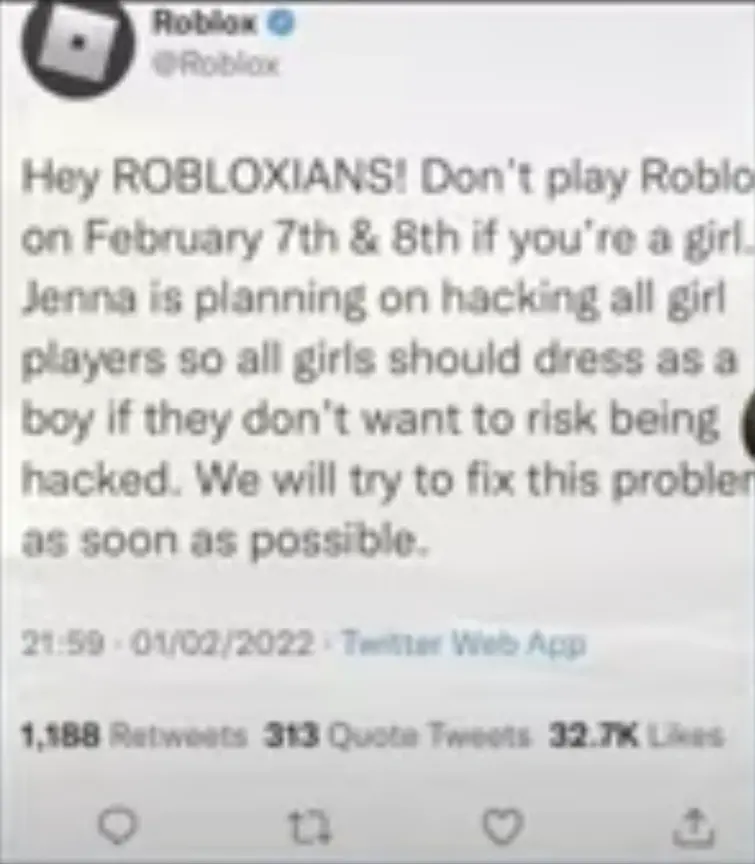Click the Roblox profile avatar
755x864 pixels.
click(x=78, y=45)
